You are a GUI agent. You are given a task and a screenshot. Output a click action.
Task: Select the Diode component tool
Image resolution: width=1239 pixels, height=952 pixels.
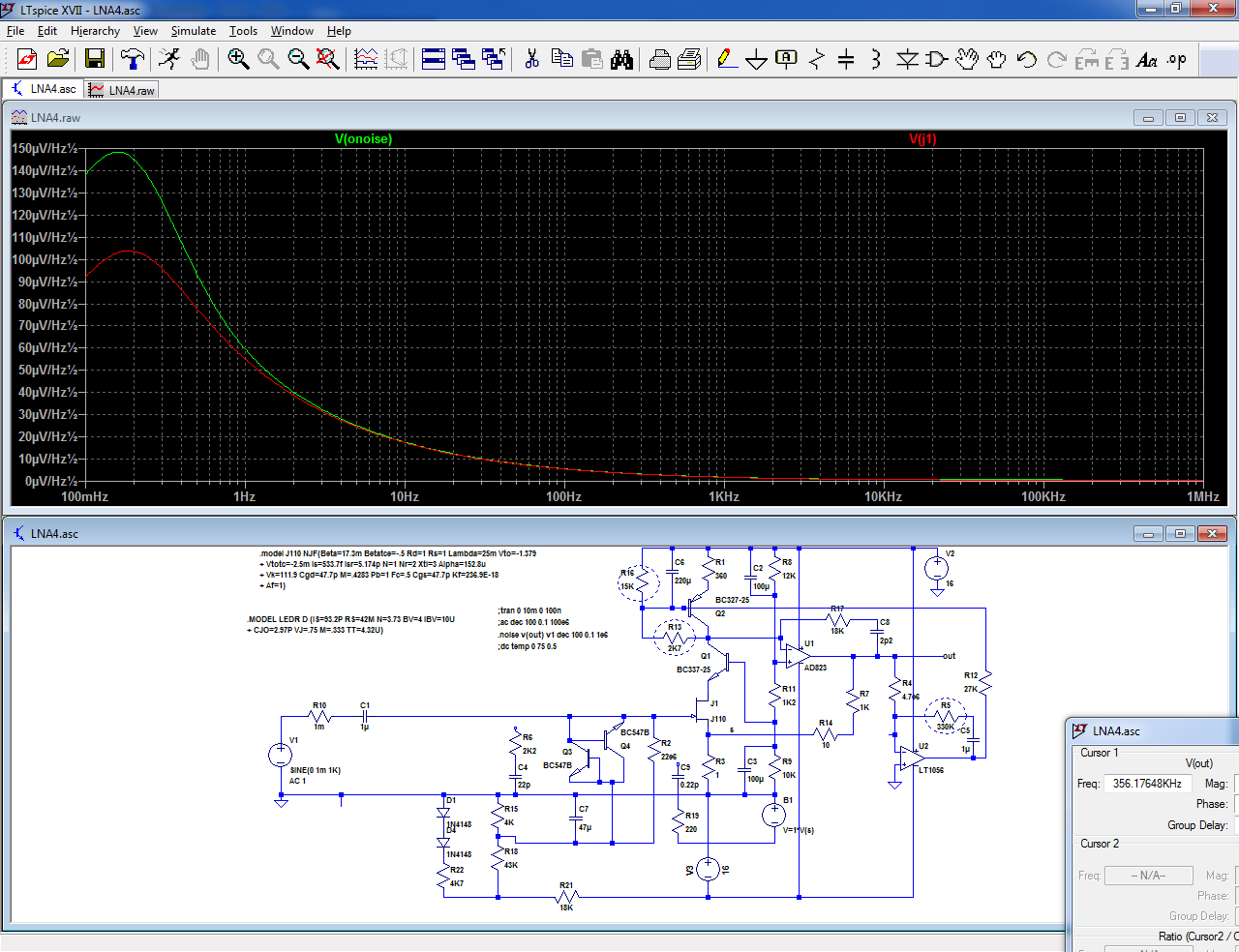[907, 59]
